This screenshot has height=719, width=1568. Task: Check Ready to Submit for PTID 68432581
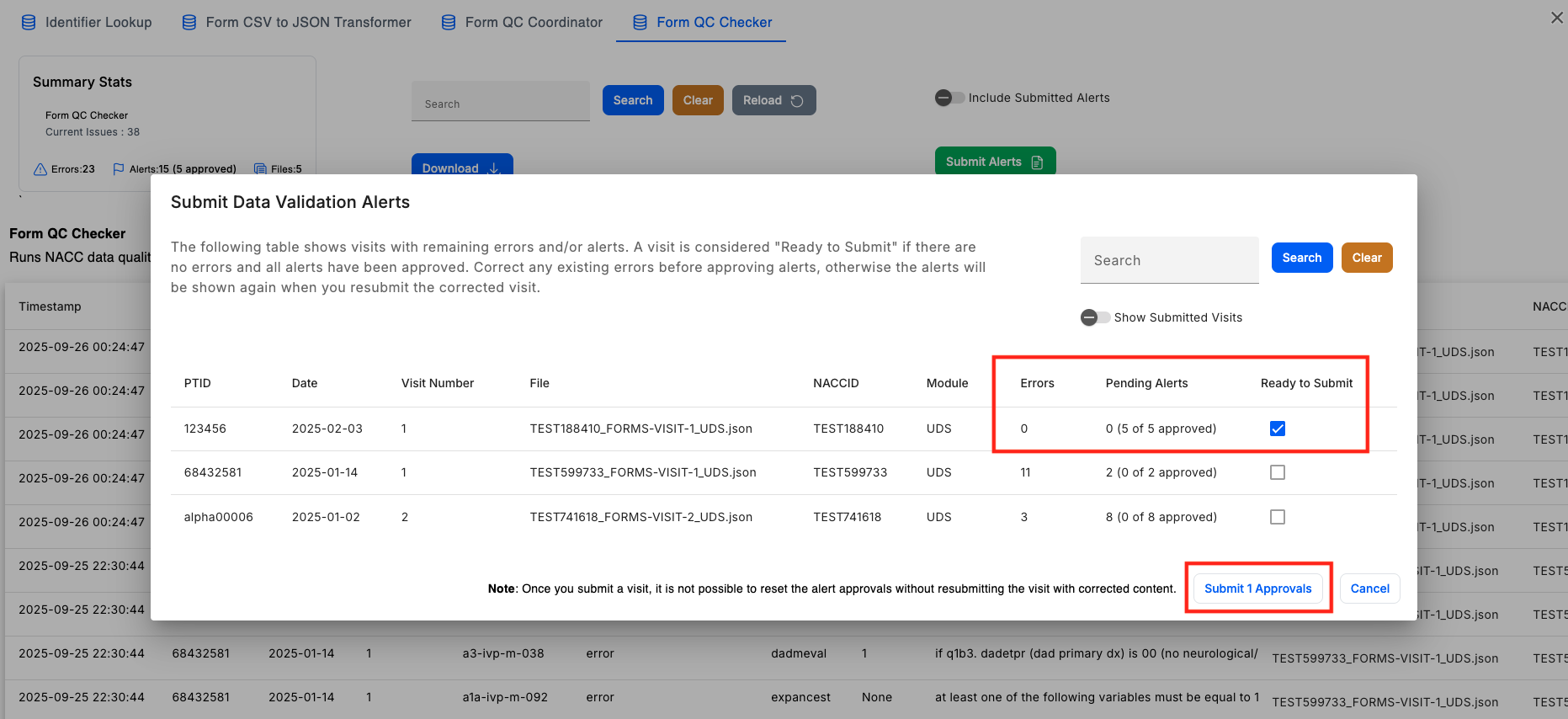tap(1277, 472)
